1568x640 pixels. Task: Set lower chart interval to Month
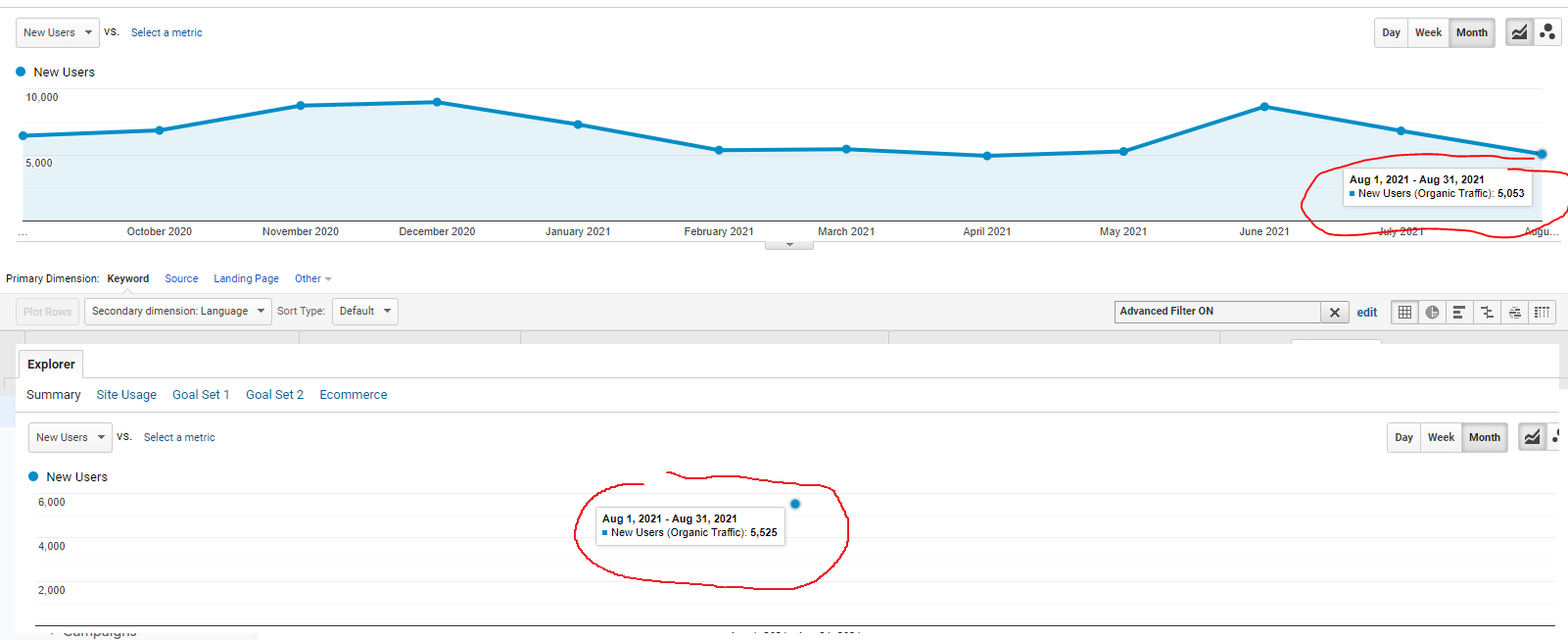[1484, 437]
